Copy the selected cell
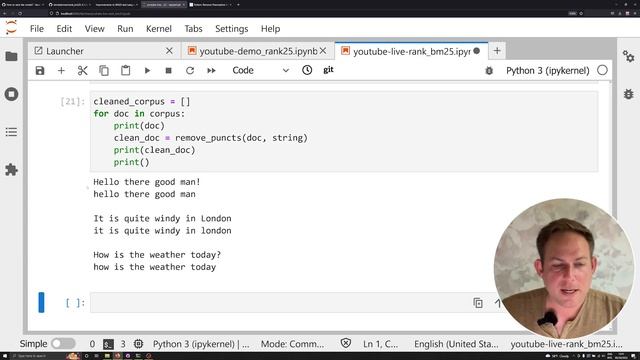 (x=104, y=71)
